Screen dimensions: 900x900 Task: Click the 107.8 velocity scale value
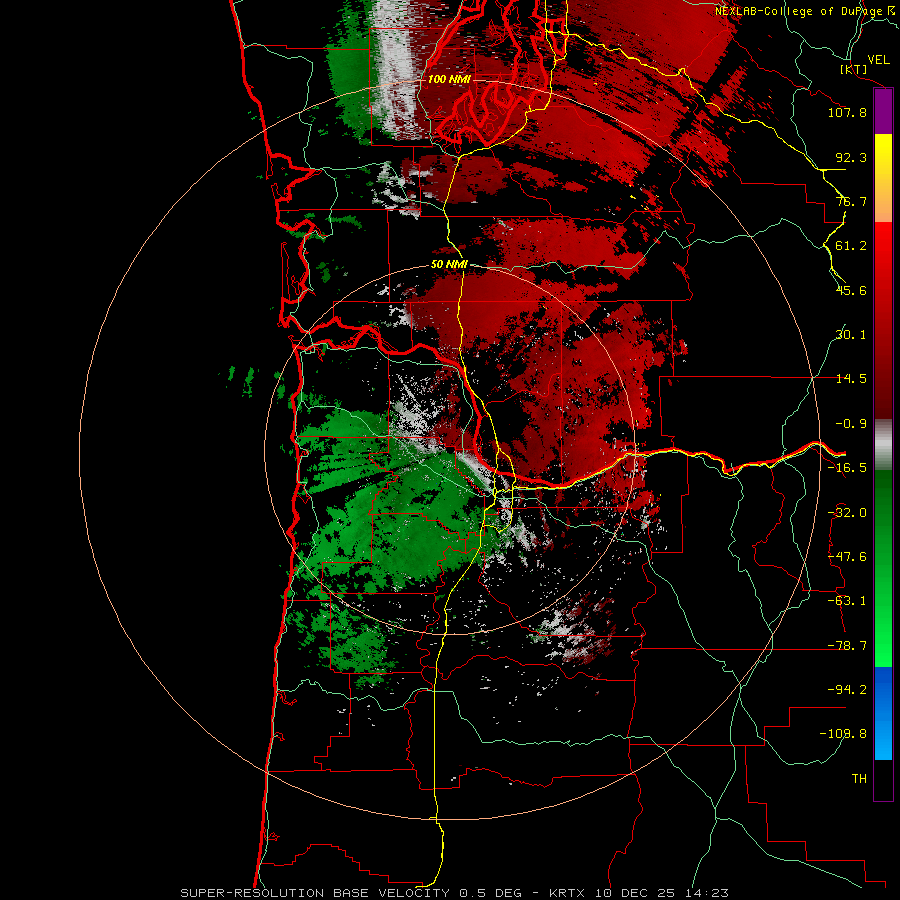847,112
